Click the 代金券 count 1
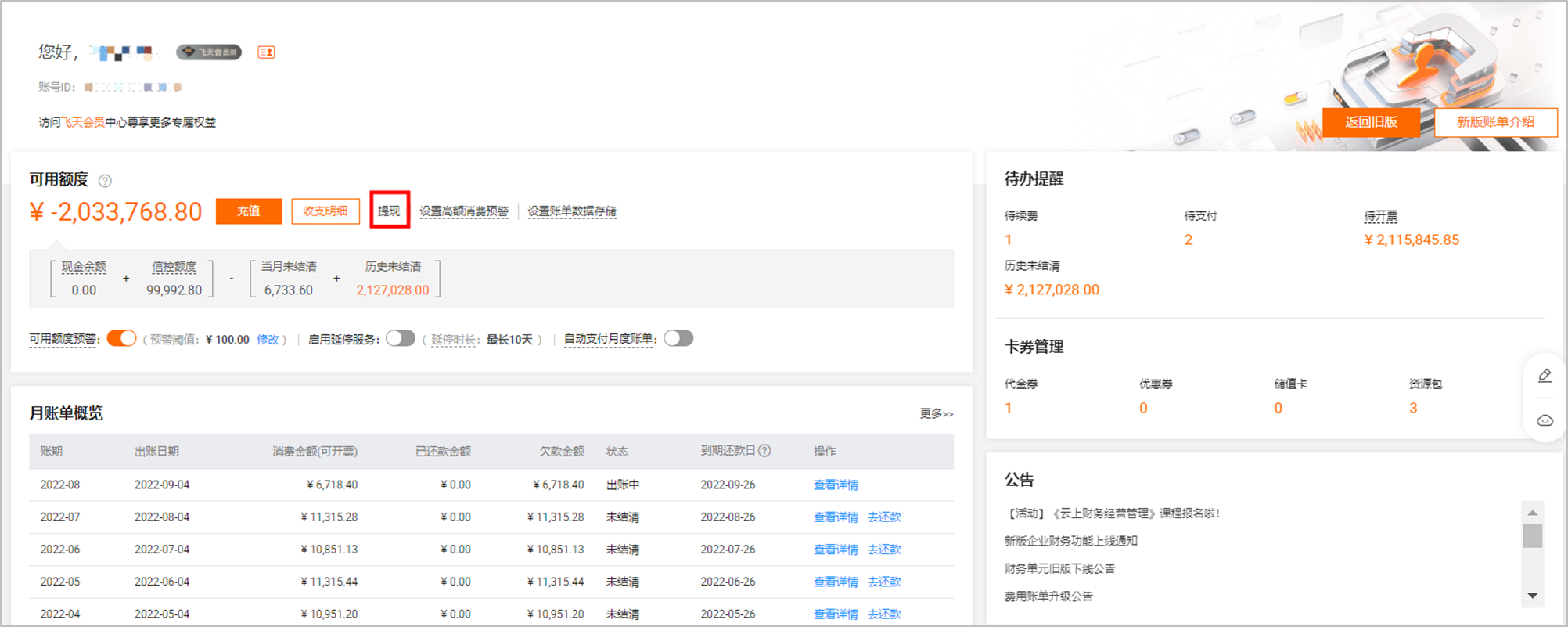Screen dimensions: 1568x627 (x=1009, y=408)
